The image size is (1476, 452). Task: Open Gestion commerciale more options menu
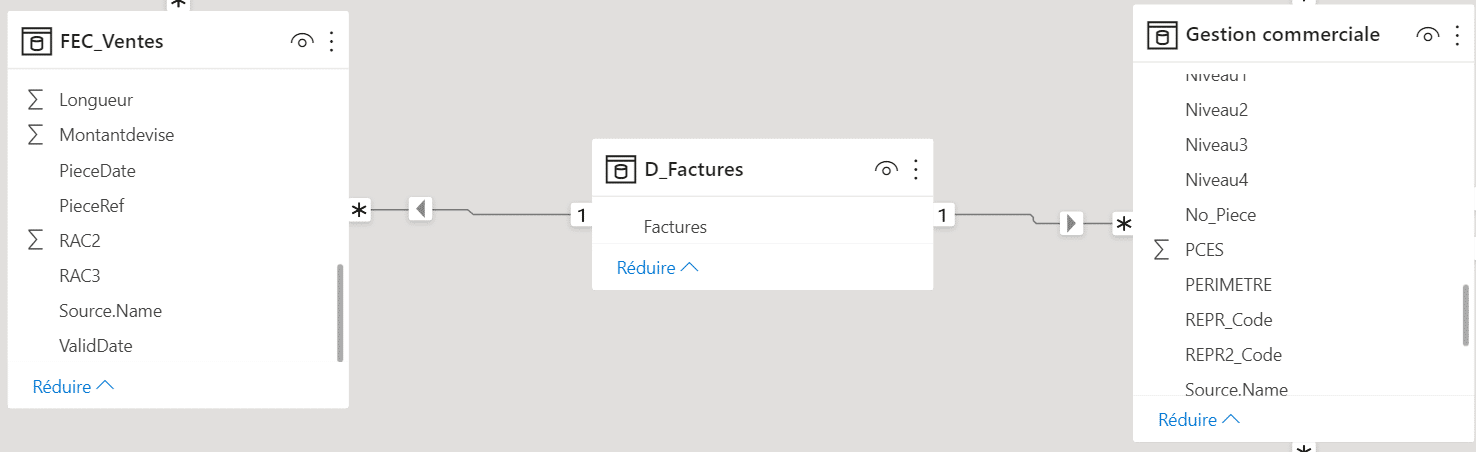coord(1457,35)
